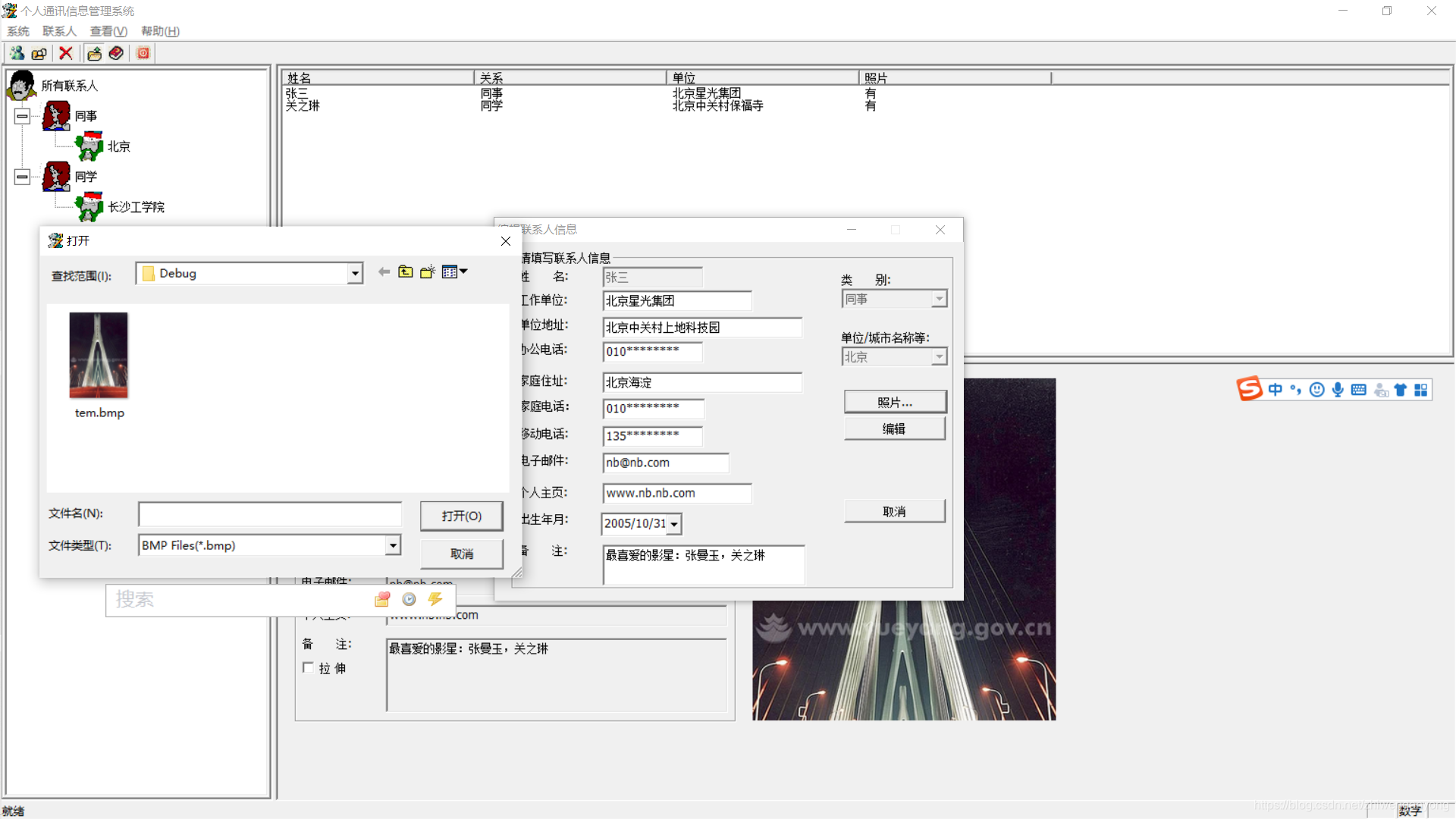This screenshot has height=819, width=1456.
Task: Click the Sogou microphone voice input icon
Action: 1338,390
